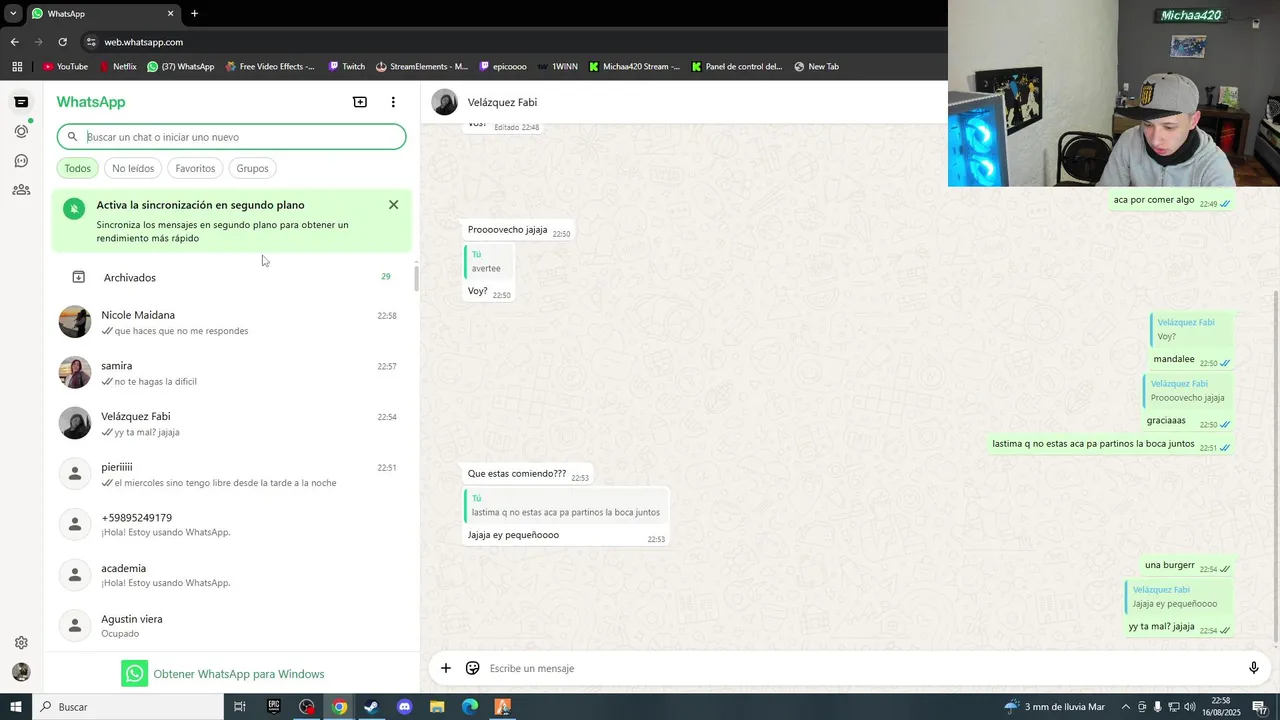The height and width of the screenshot is (720, 1280).
Task: Open the attach plus button
Action: 446,668
